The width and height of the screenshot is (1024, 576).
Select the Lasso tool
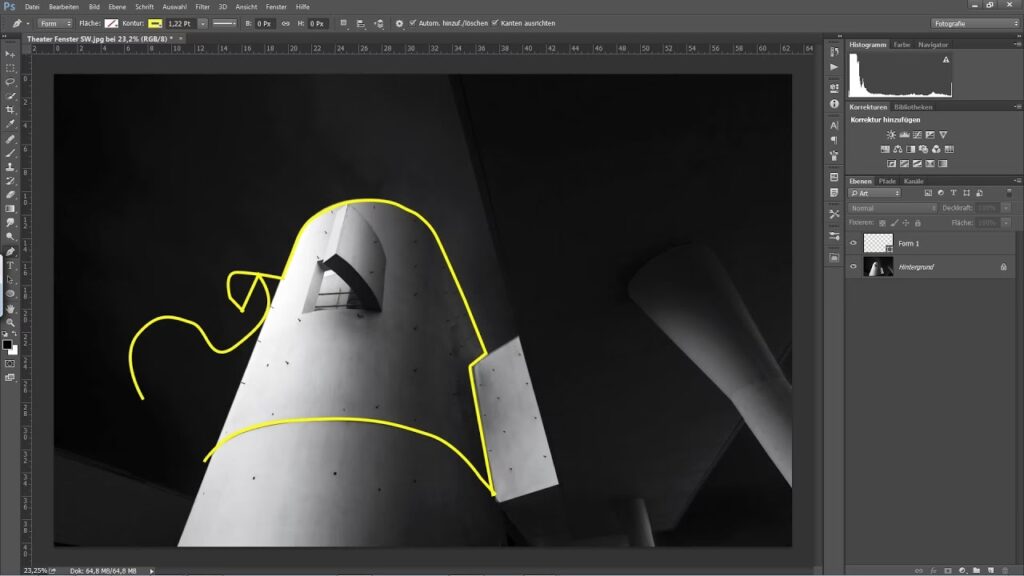(x=10, y=82)
